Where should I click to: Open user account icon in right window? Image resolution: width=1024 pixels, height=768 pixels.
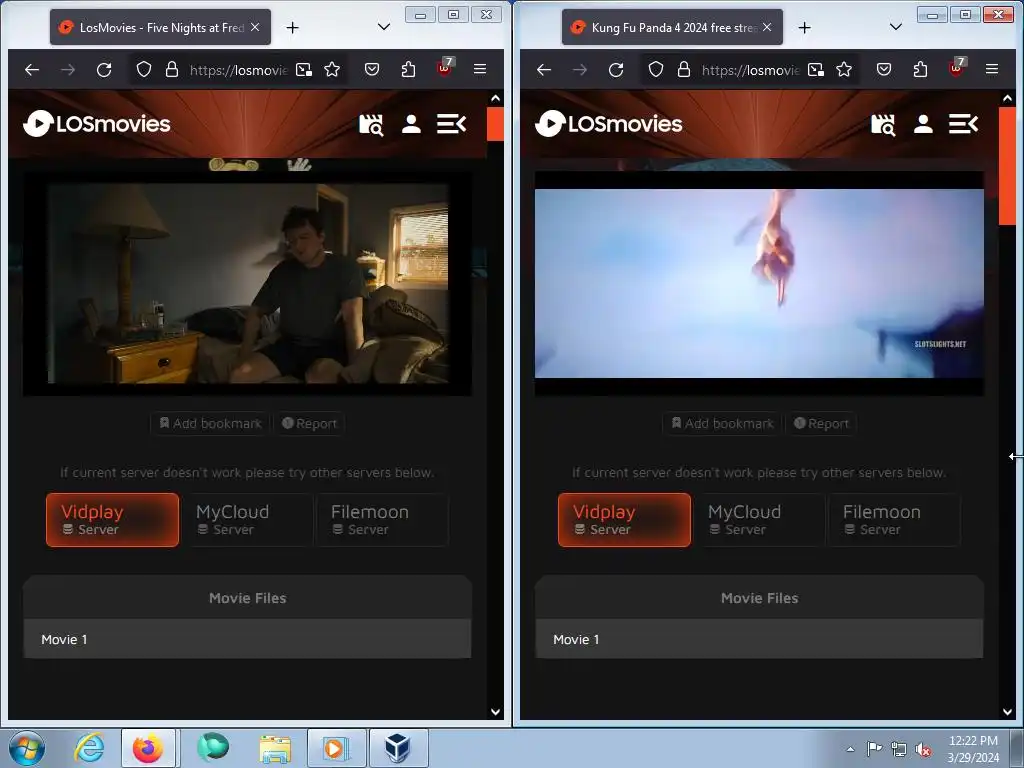[923, 124]
